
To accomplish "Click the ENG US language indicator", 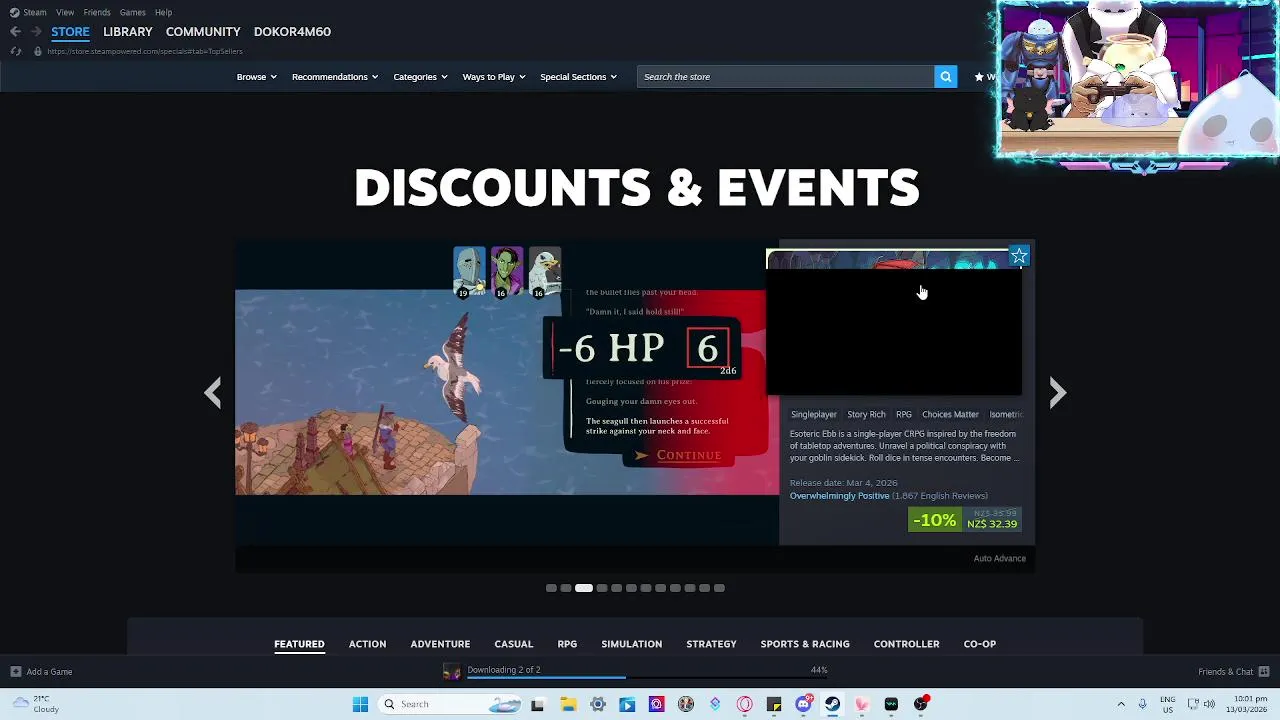I will [1168, 704].
